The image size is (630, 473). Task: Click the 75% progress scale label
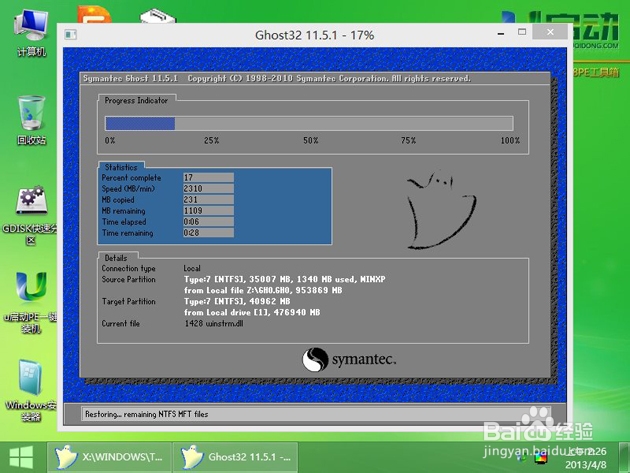(x=408, y=141)
